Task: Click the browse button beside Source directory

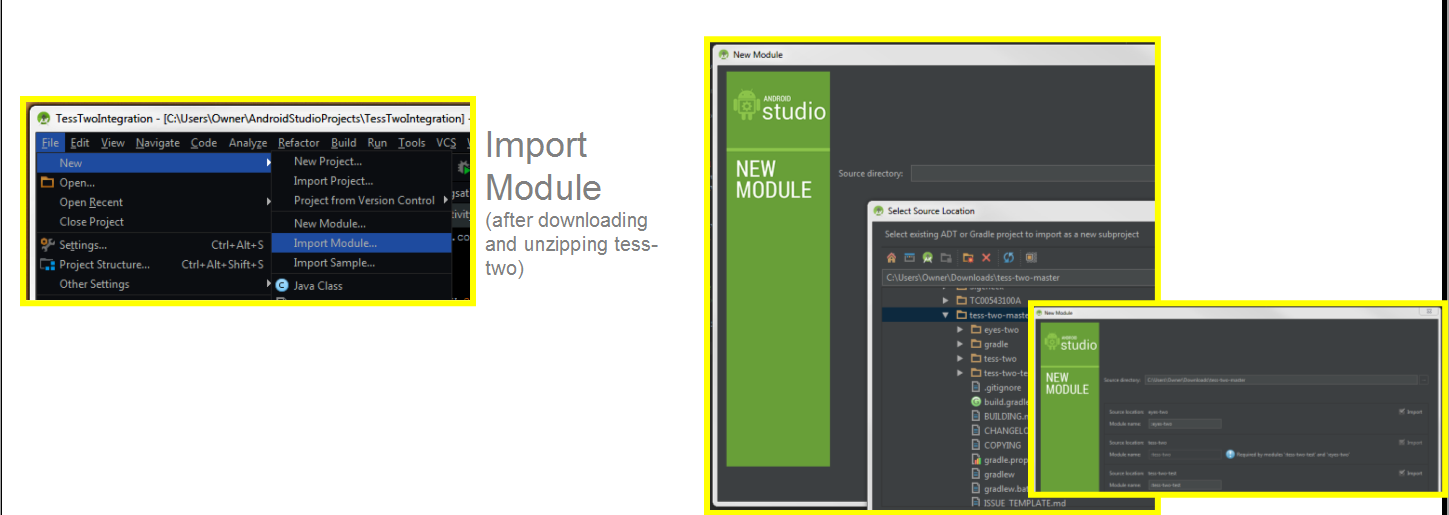Action: click(x=1424, y=380)
